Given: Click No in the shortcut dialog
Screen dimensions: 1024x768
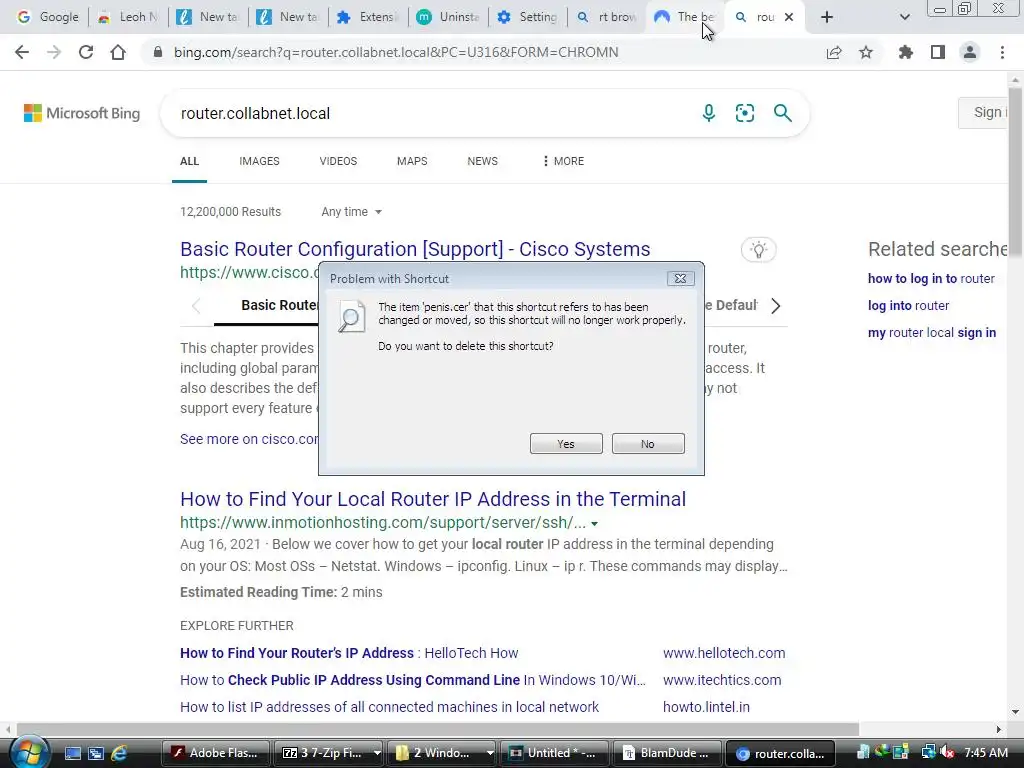Looking at the screenshot, I should click(x=648, y=443).
